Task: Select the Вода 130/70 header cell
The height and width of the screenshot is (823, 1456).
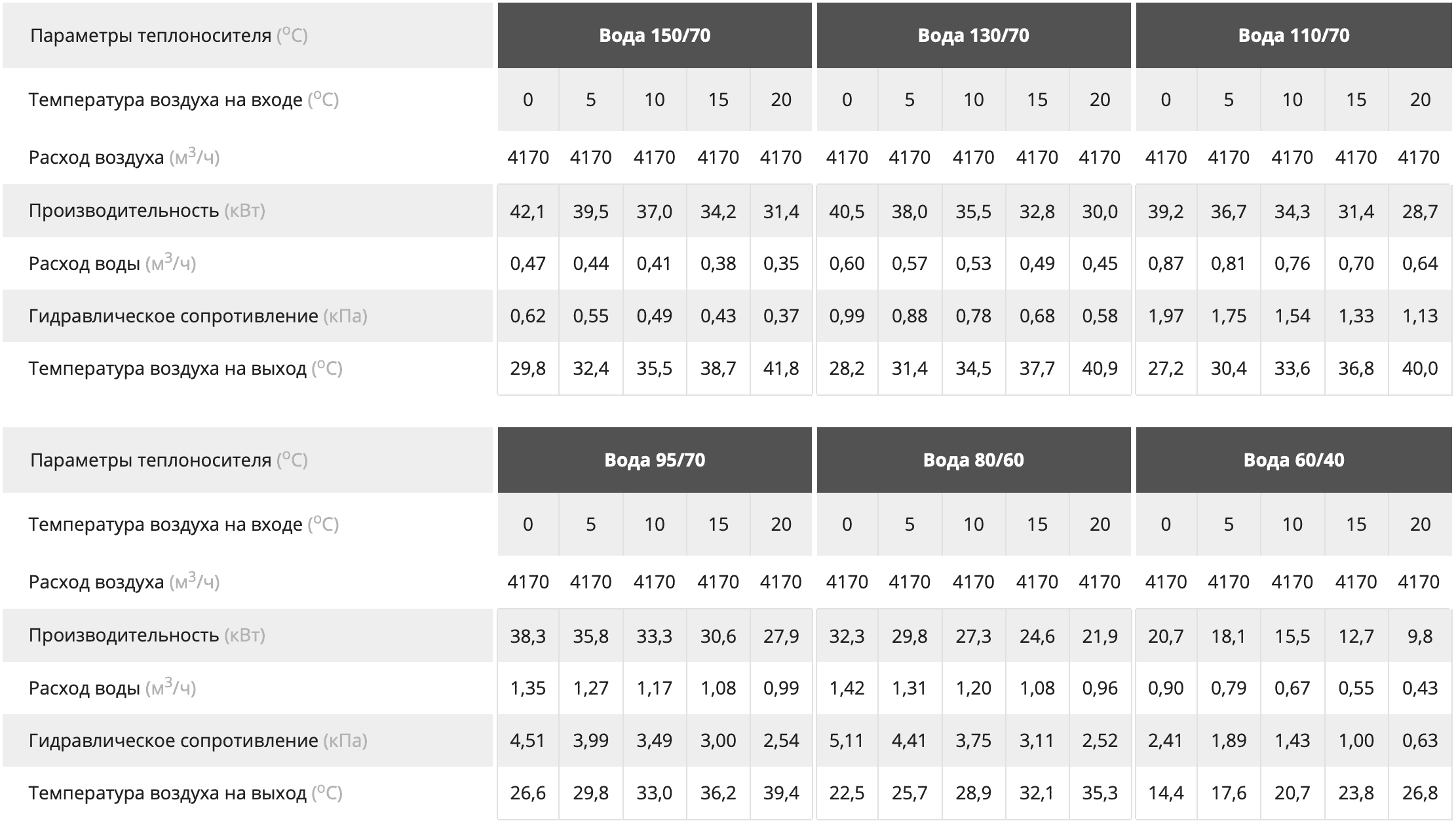Action: [x=974, y=35]
